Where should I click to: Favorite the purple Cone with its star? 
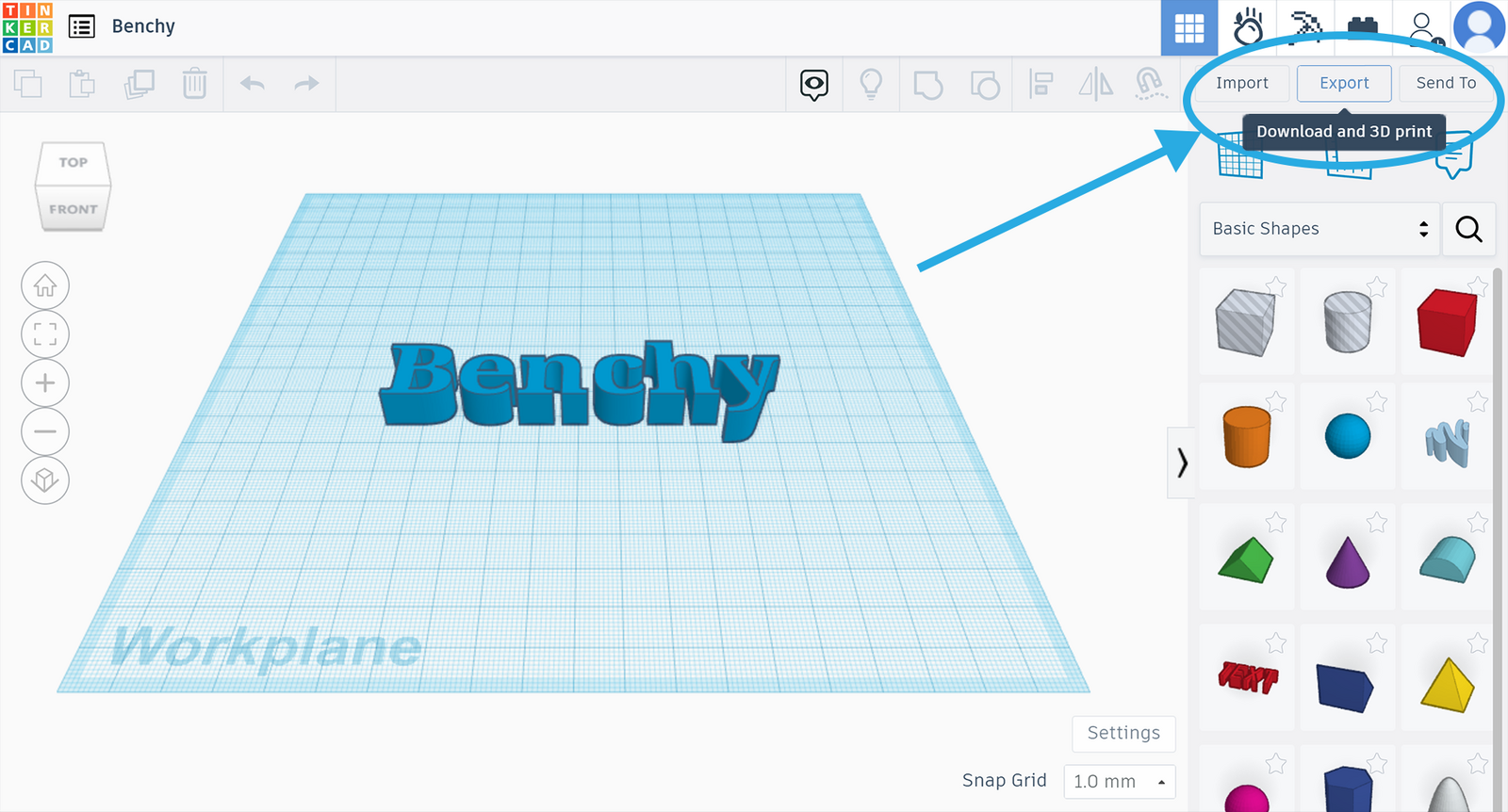(1377, 522)
